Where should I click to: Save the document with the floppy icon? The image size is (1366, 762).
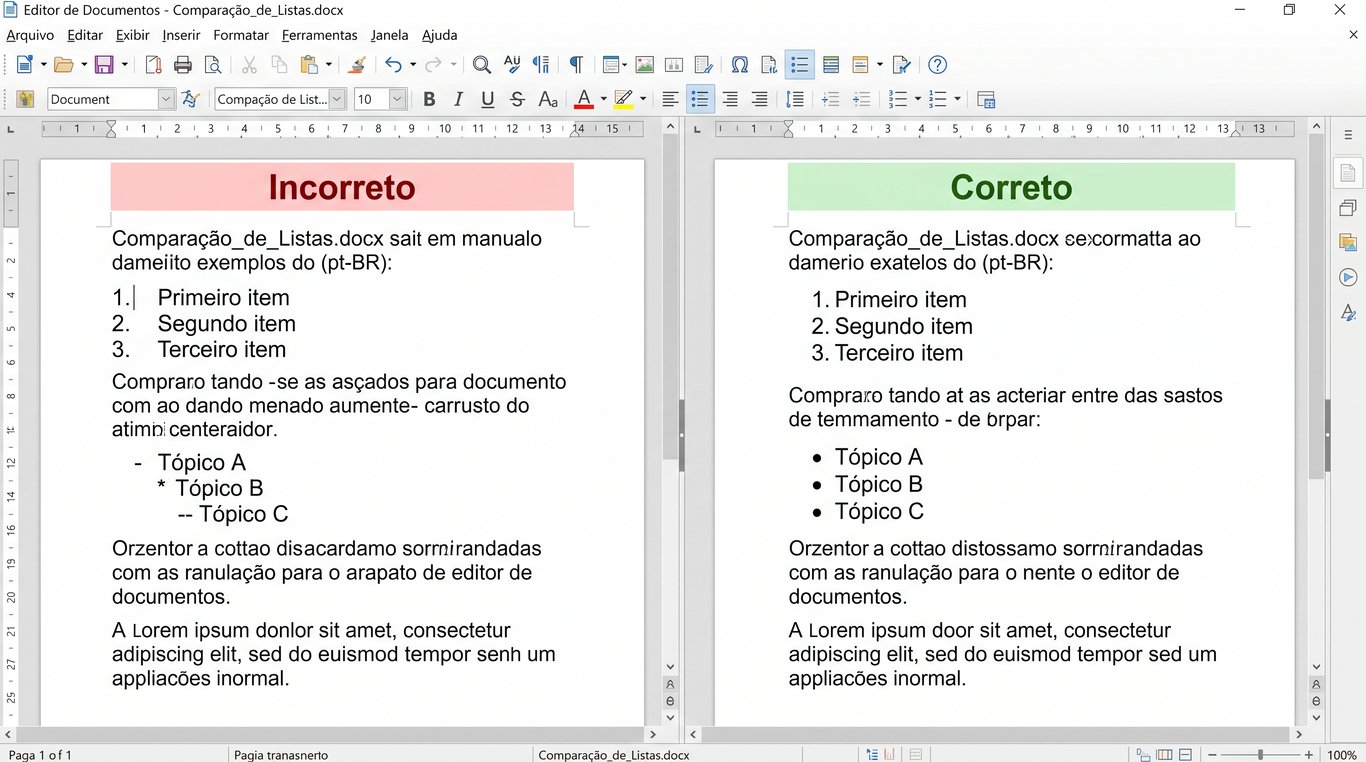pyautogui.click(x=104, y=65)
